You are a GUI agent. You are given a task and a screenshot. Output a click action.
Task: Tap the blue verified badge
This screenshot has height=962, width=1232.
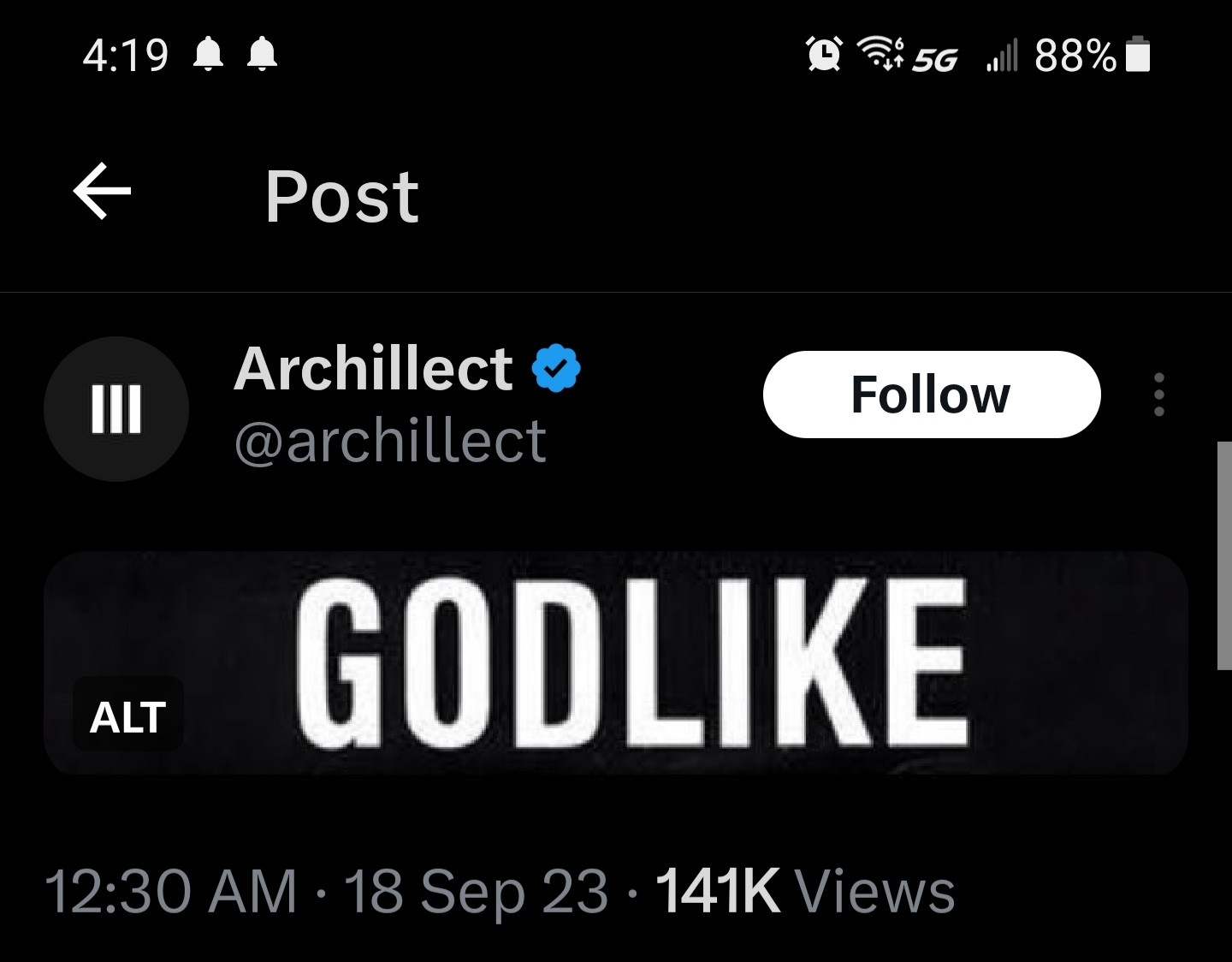coord(556,368)
